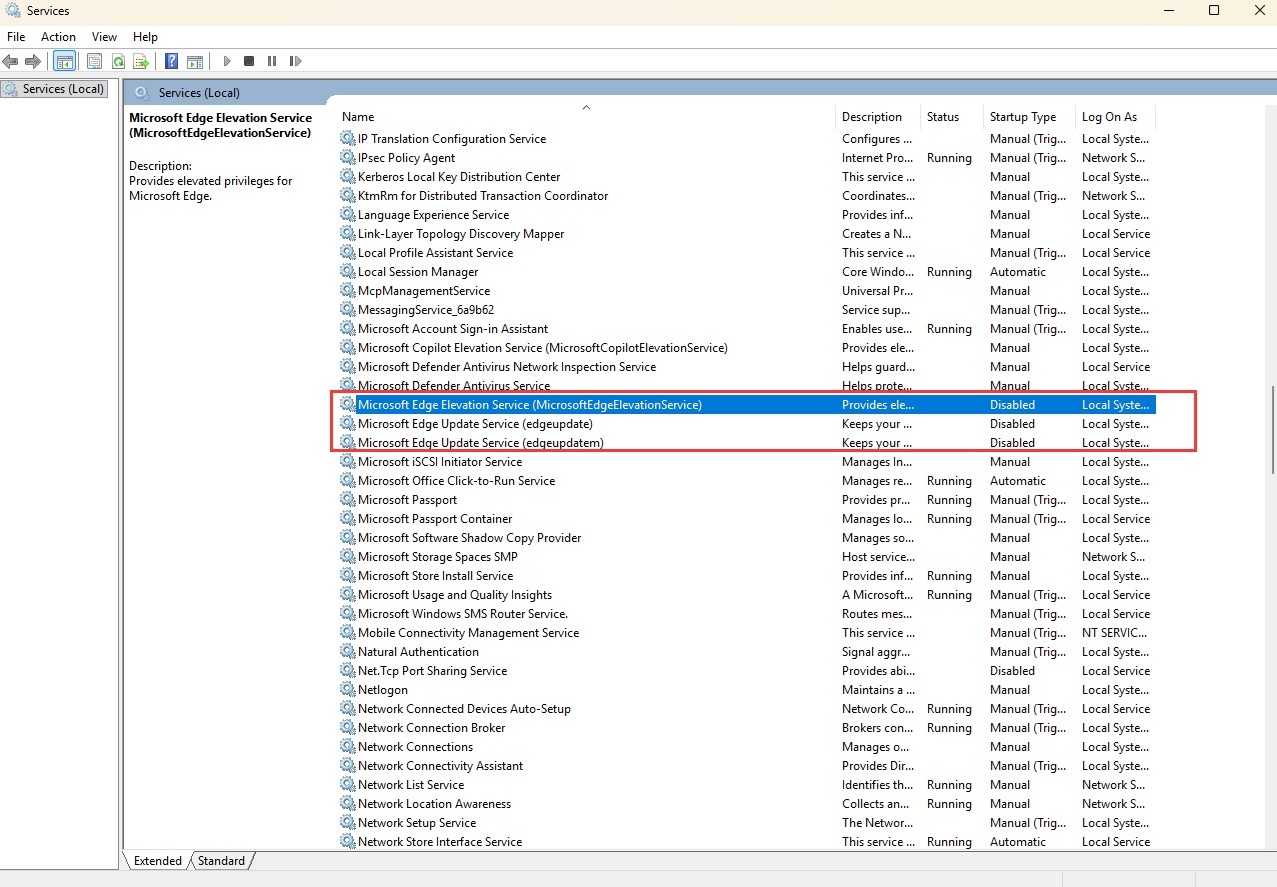
Task: Click the Stop Service square icon
Action: pos(249,61)
